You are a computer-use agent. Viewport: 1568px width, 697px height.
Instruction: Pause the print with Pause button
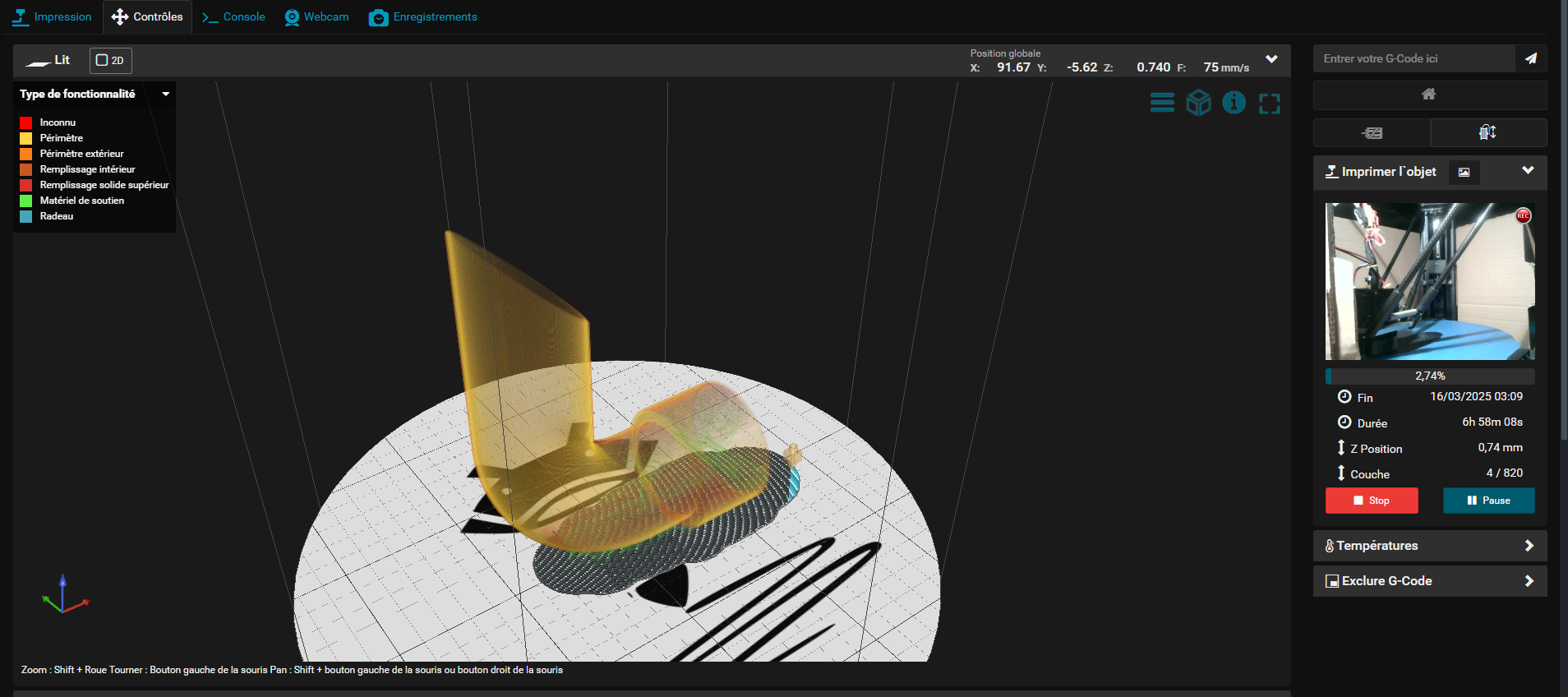(x=1488, y=501)
